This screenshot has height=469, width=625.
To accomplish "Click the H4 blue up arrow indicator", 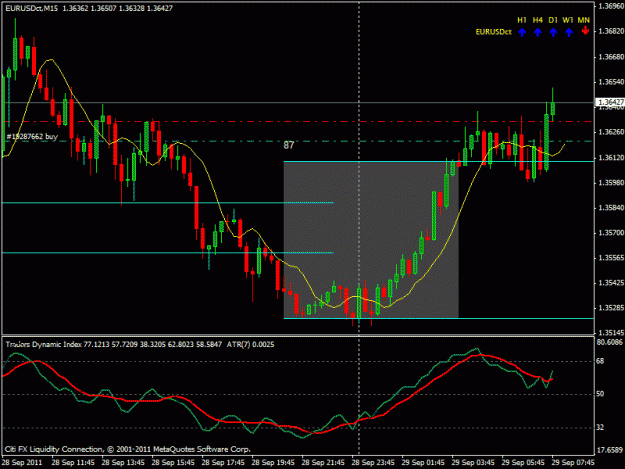I will [538, 32].
